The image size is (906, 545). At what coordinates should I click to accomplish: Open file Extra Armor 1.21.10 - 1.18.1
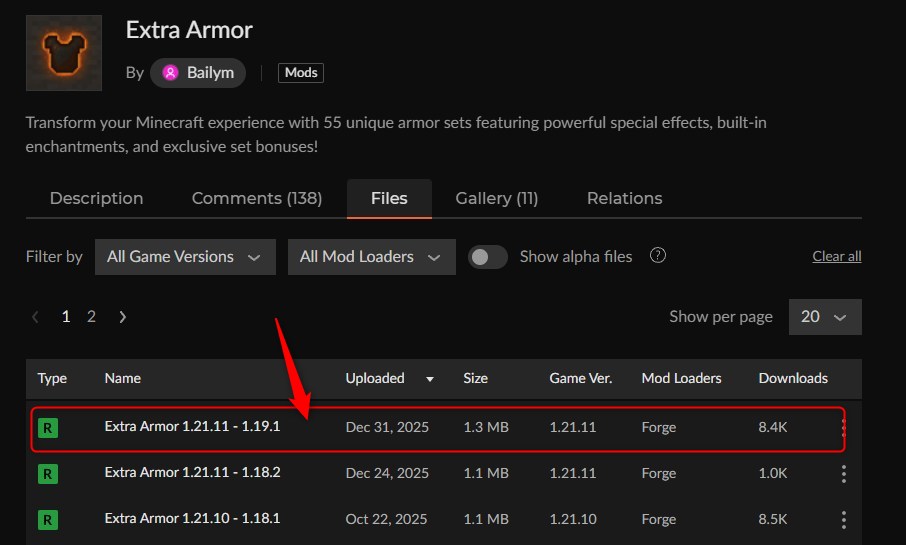[192, 518]
